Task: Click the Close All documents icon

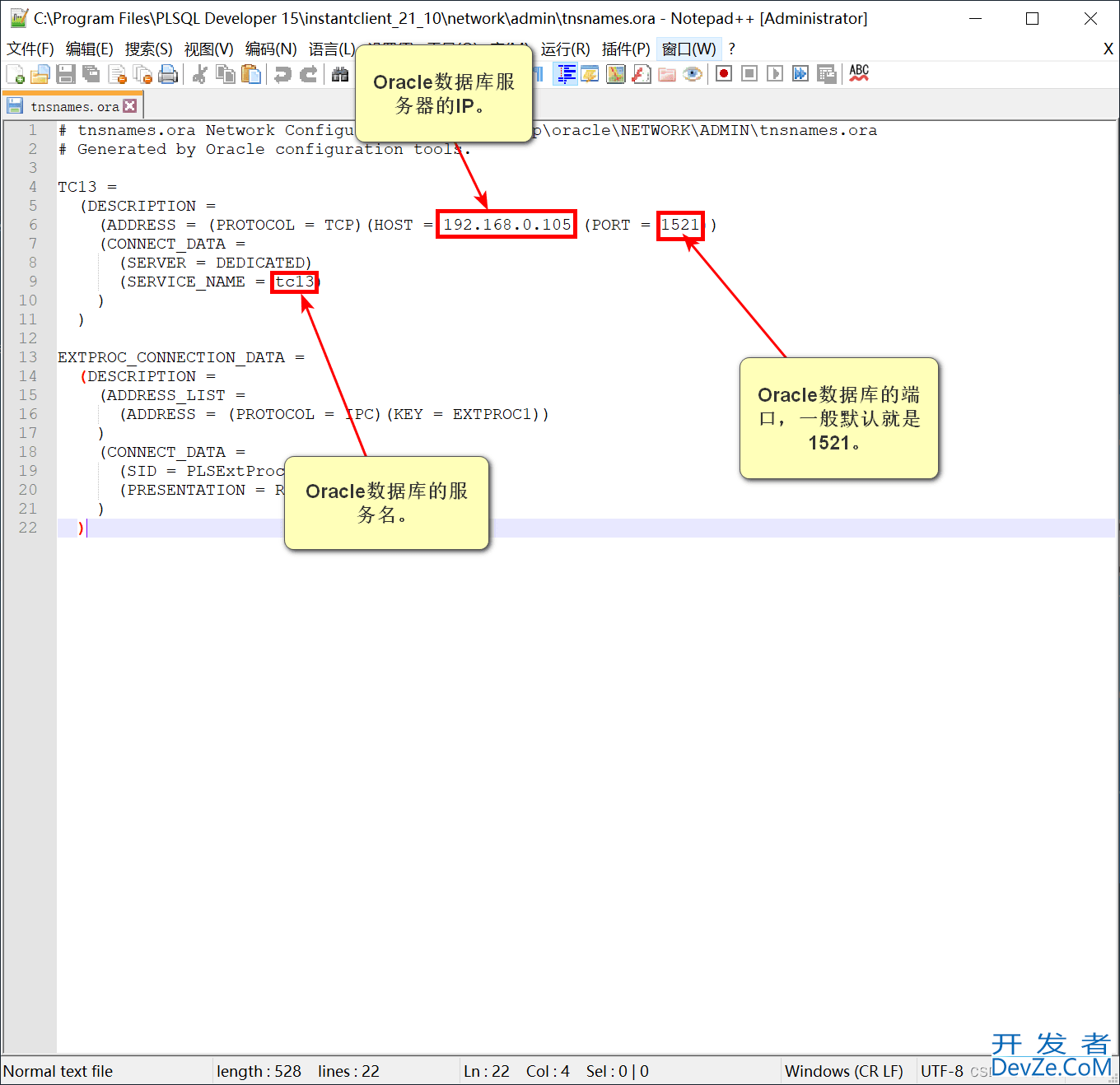Action: [x=142, y=74]
